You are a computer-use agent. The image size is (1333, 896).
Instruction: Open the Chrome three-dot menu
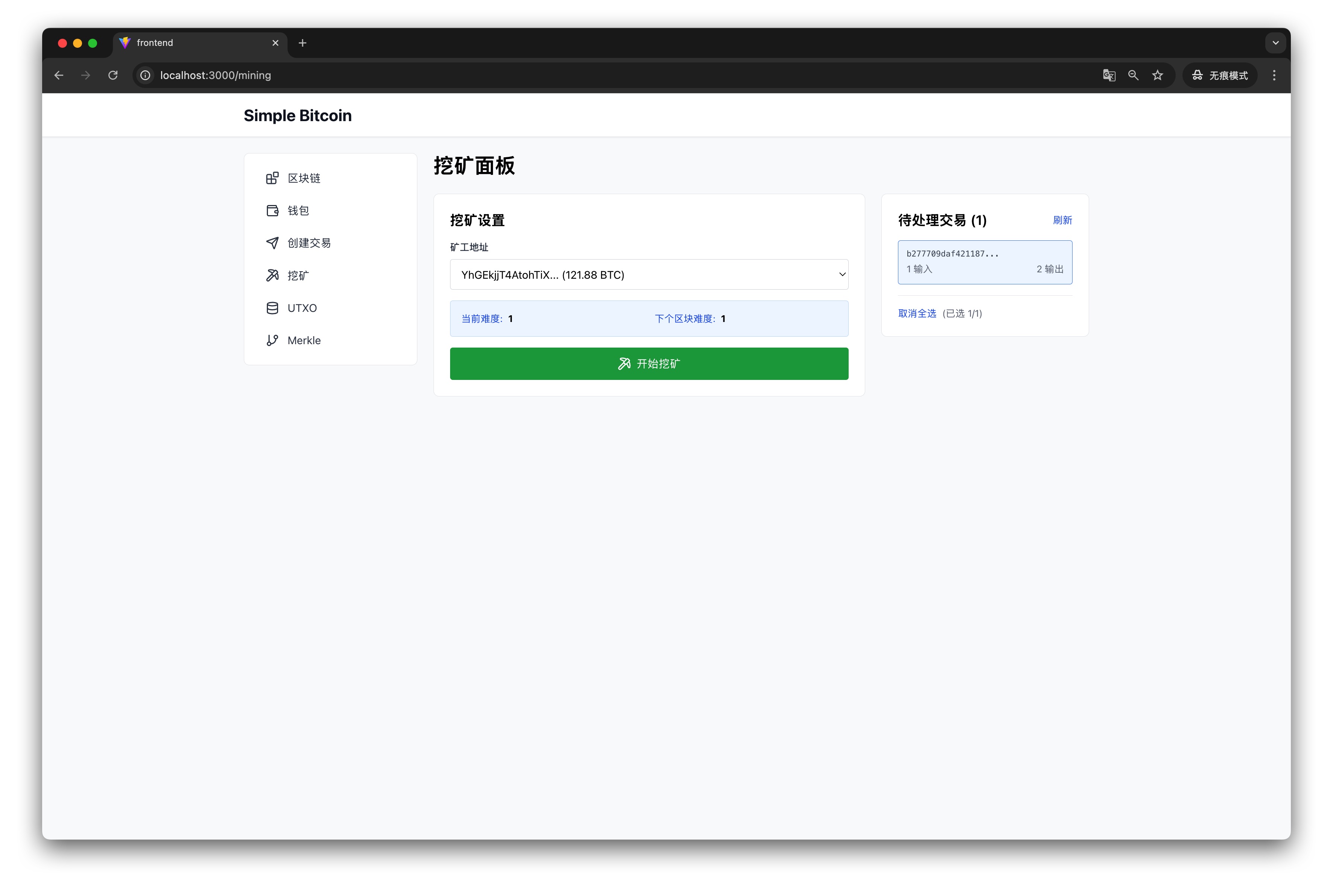1274,76
